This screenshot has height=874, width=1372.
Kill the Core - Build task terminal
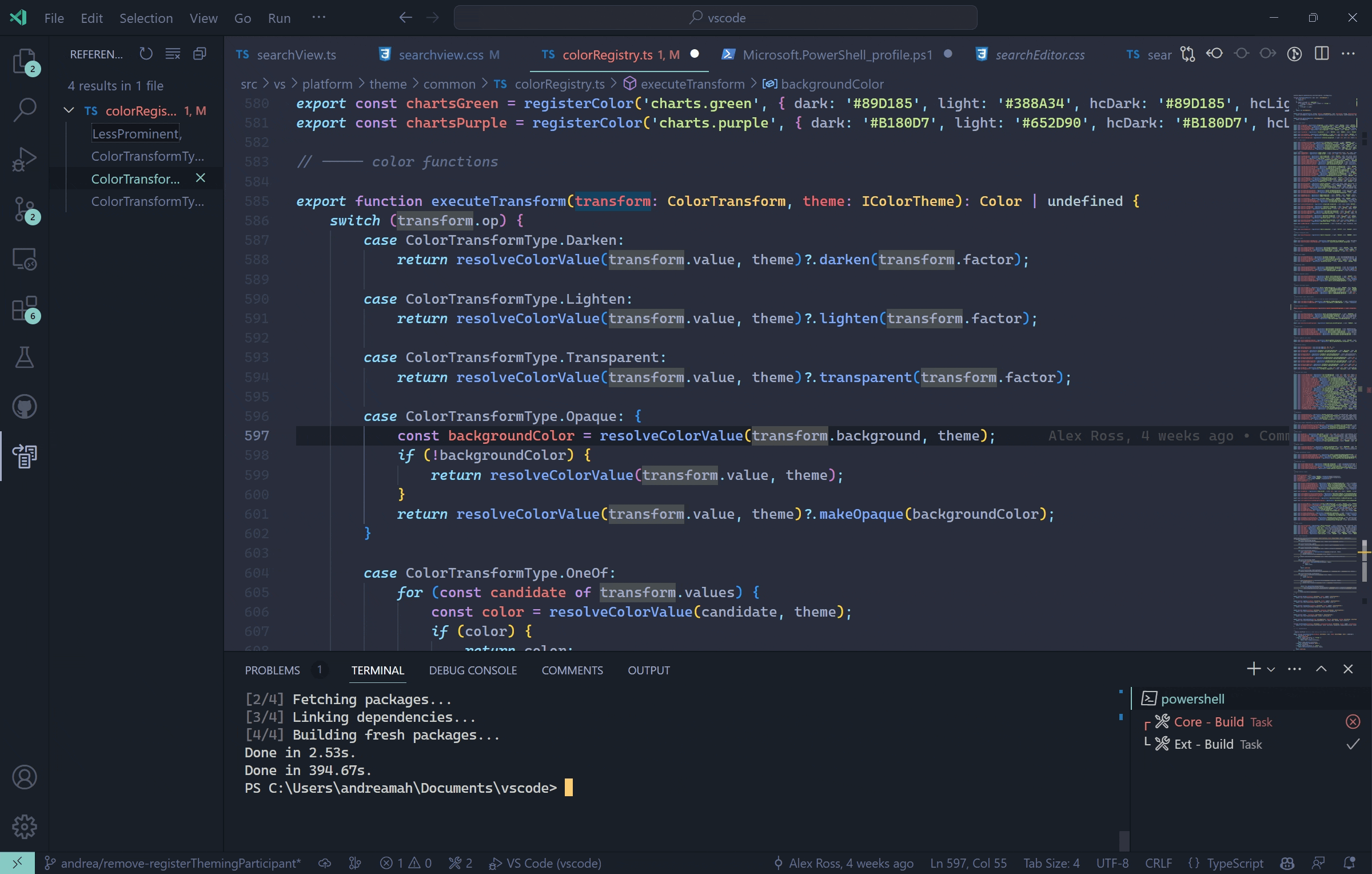pyautogui.click(x=1353, y=721)
